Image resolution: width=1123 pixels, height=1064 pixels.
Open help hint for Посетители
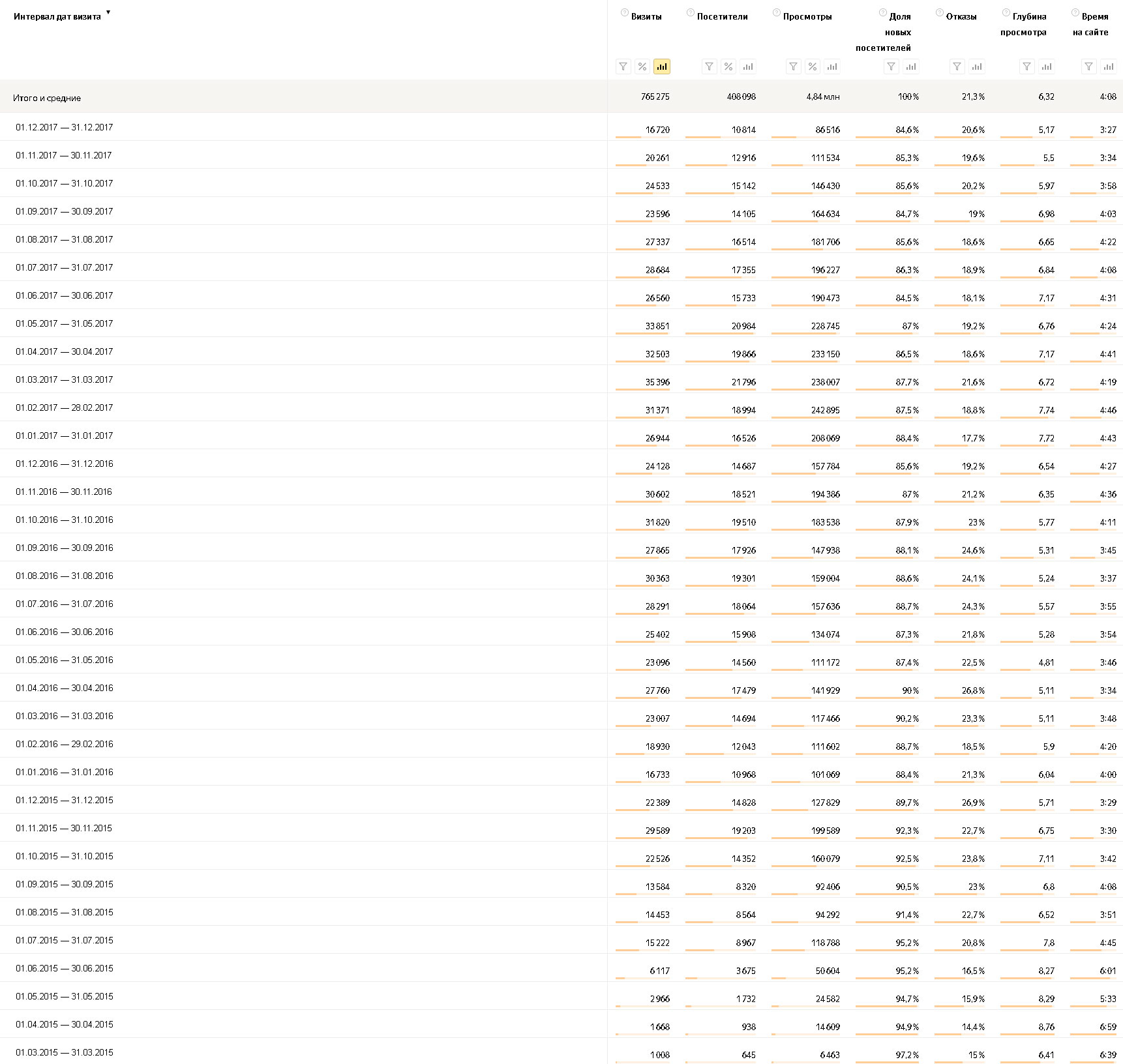click(x=691, y=12)
